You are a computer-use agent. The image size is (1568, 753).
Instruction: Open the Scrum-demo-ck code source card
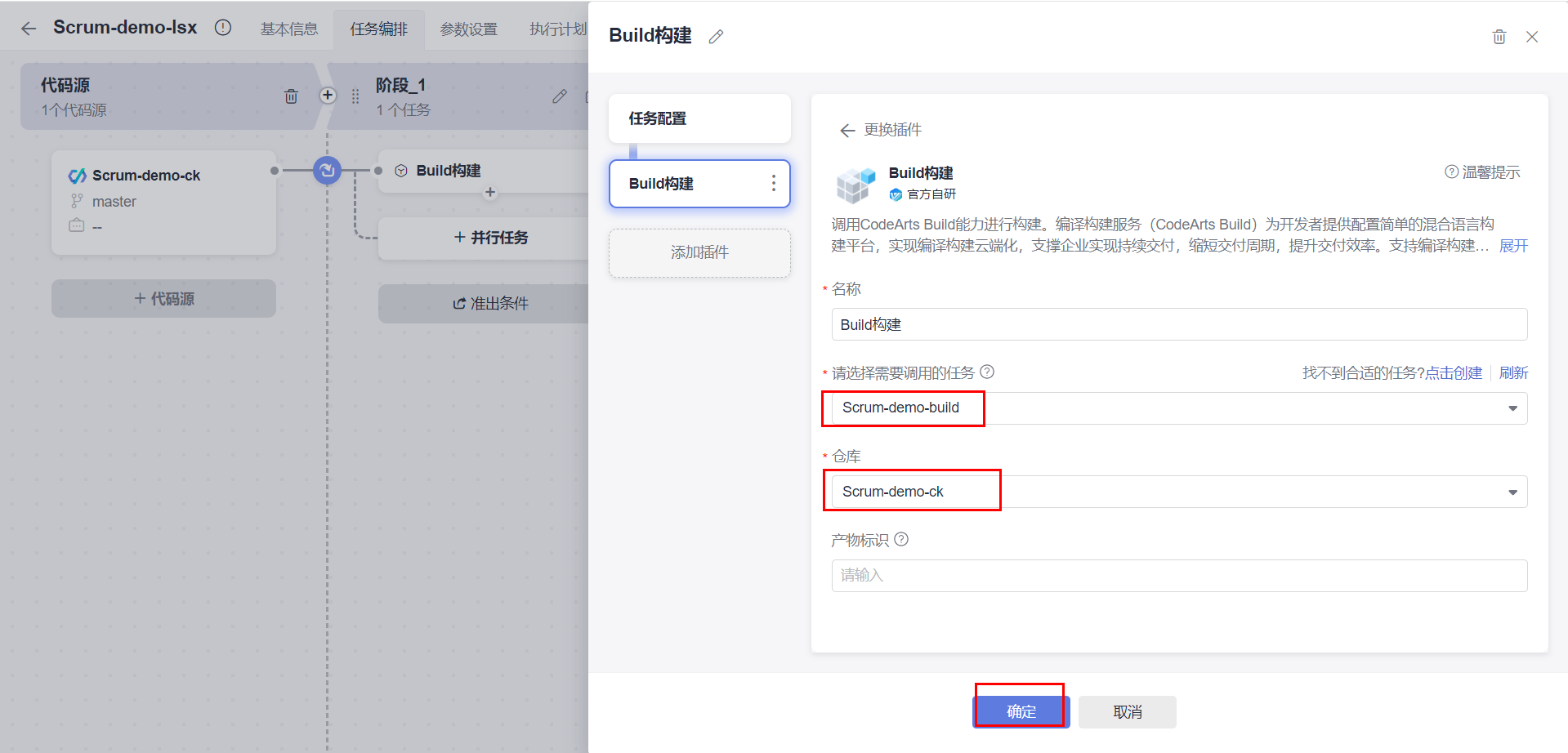[163, 203]
